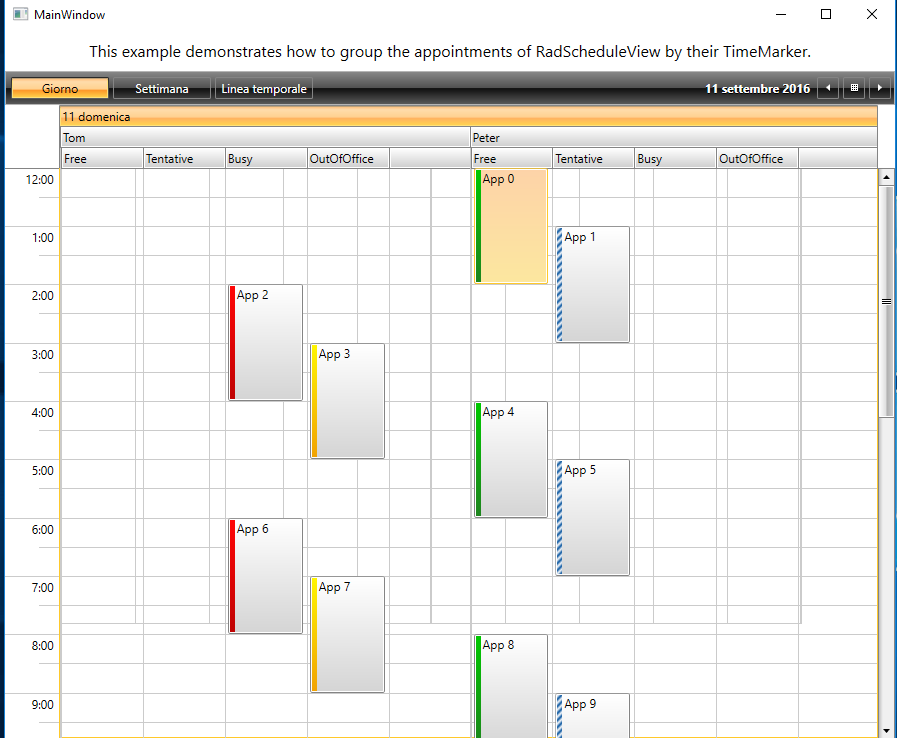897x738 pixels.
Task: Select the App 1 appointment
Action: click(x=593, y=284)
